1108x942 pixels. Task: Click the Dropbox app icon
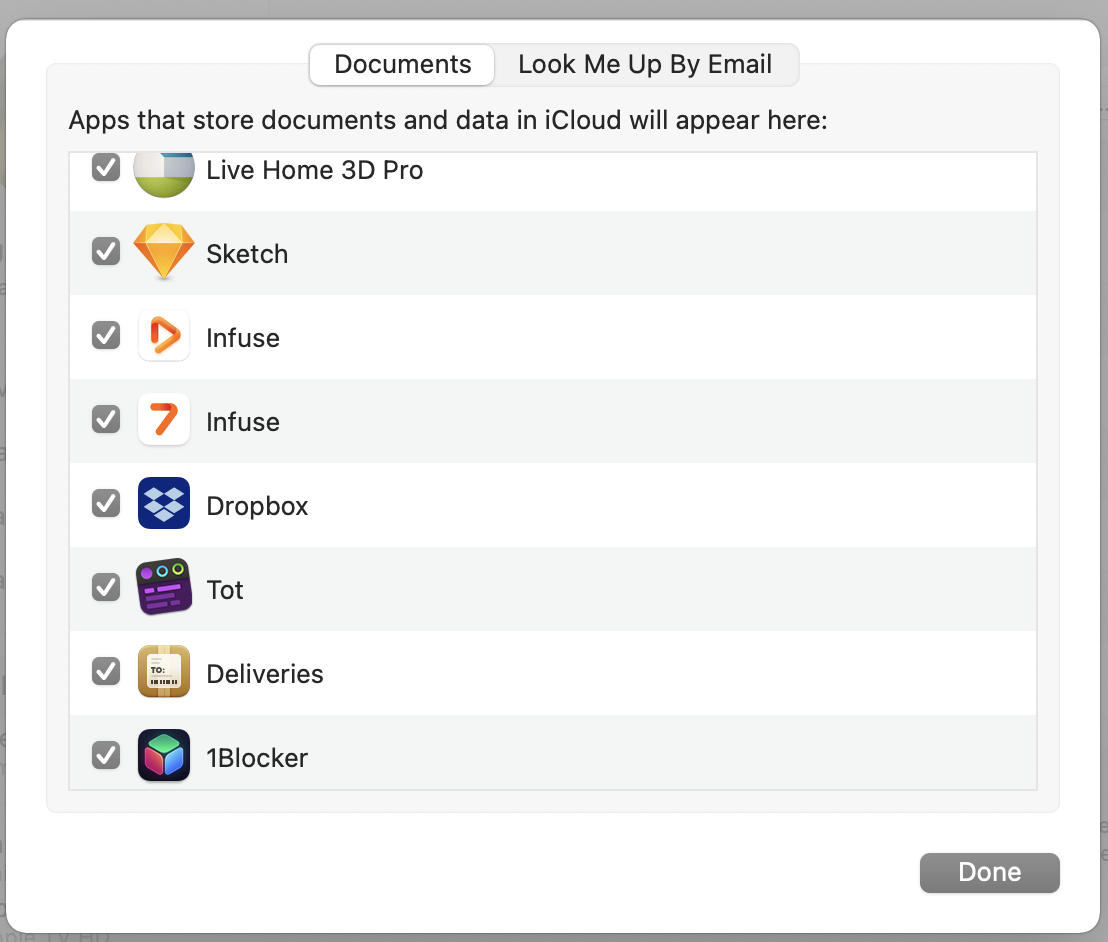163,505
